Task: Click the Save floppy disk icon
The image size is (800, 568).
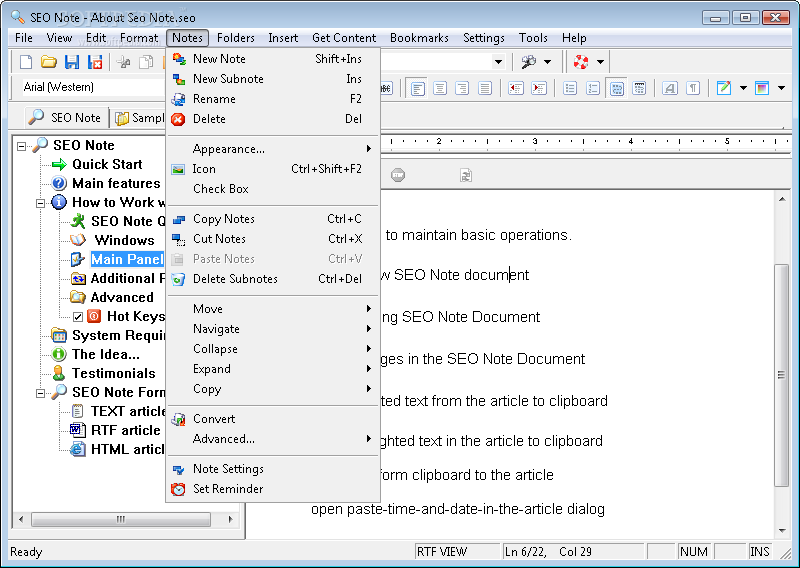Action: pyautogui.click(x=72, y=62)
